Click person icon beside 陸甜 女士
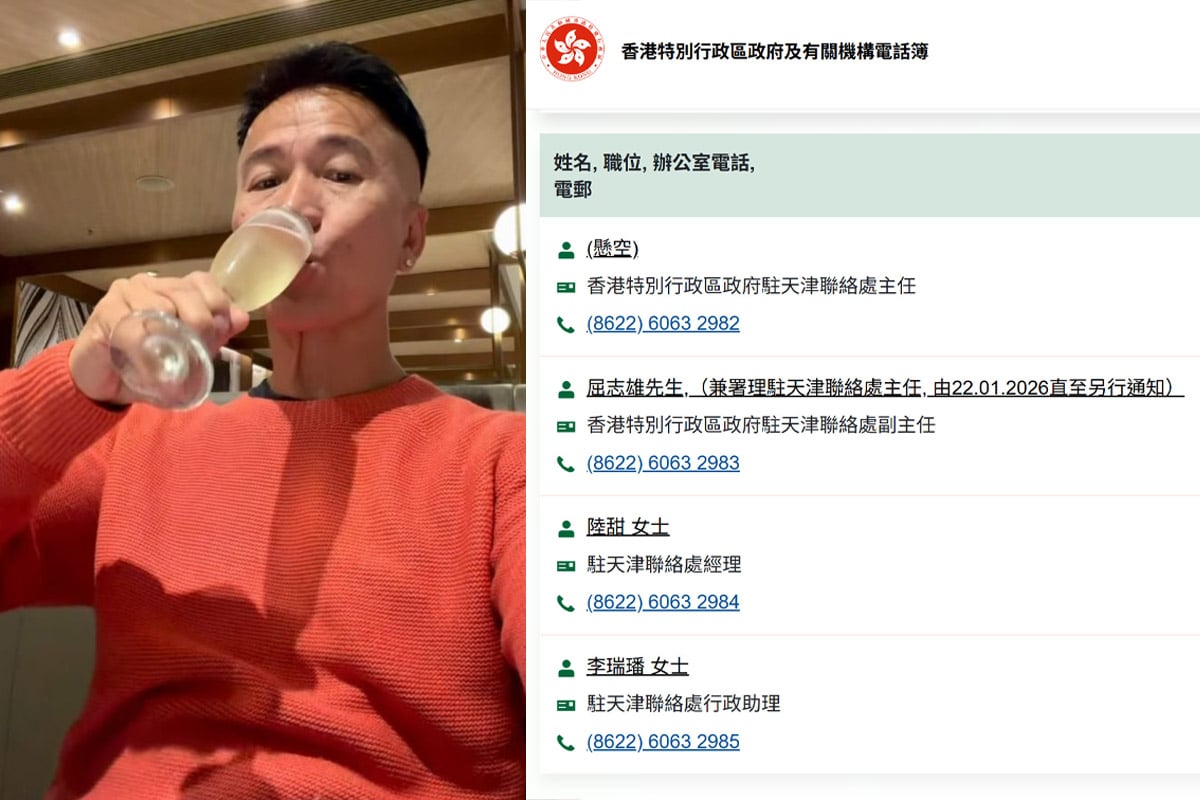This screenshot has width=1200, height=800. pyautogui.click(x=566, y=527)
